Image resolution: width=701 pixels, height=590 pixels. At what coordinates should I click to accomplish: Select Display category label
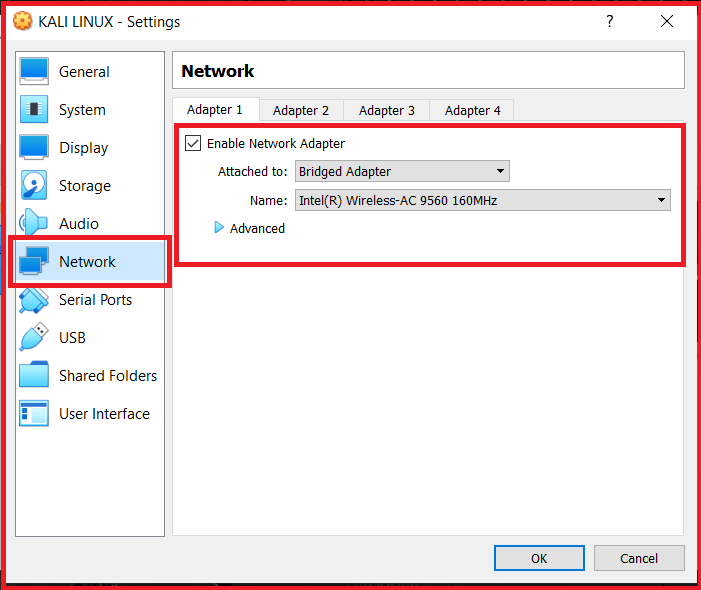(84, 148)
